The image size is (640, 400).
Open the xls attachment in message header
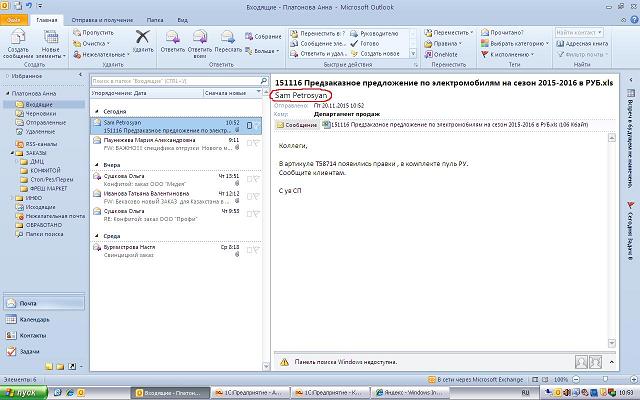[x=455, y=124]
